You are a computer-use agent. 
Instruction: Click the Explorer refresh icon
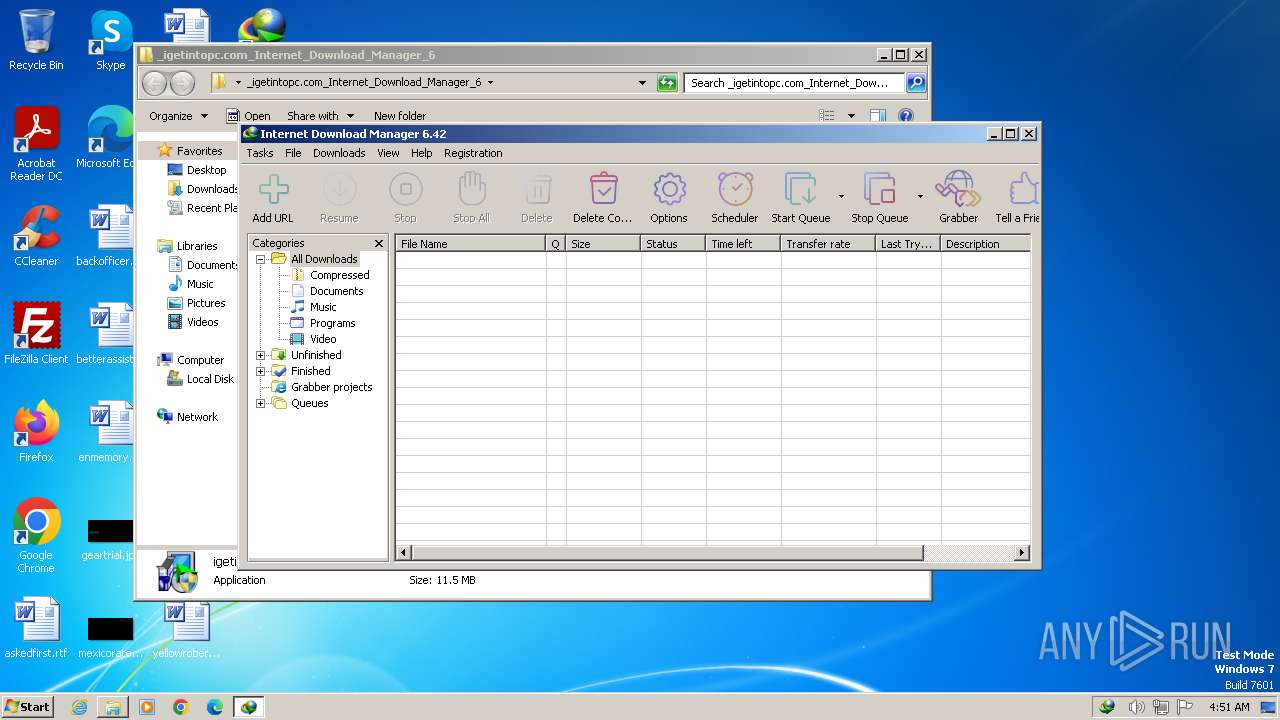[667, 83]
